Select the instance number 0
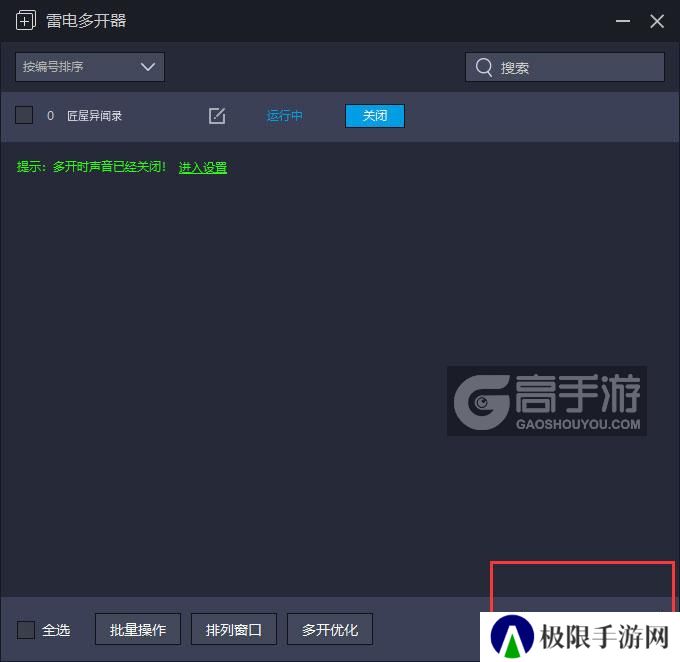Viewport: 680px width, 662px height. (x=51, y=116)
